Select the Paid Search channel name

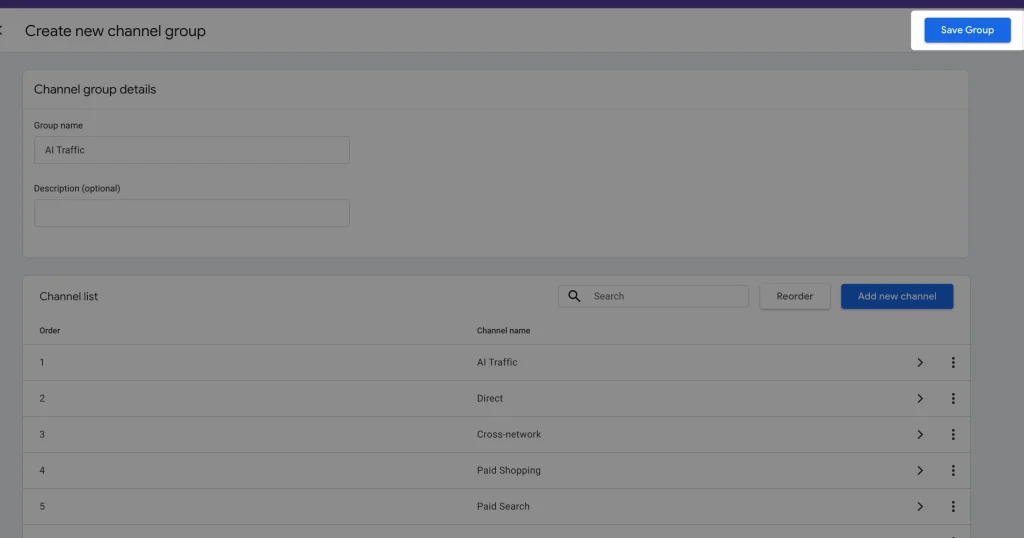[503, 506]
